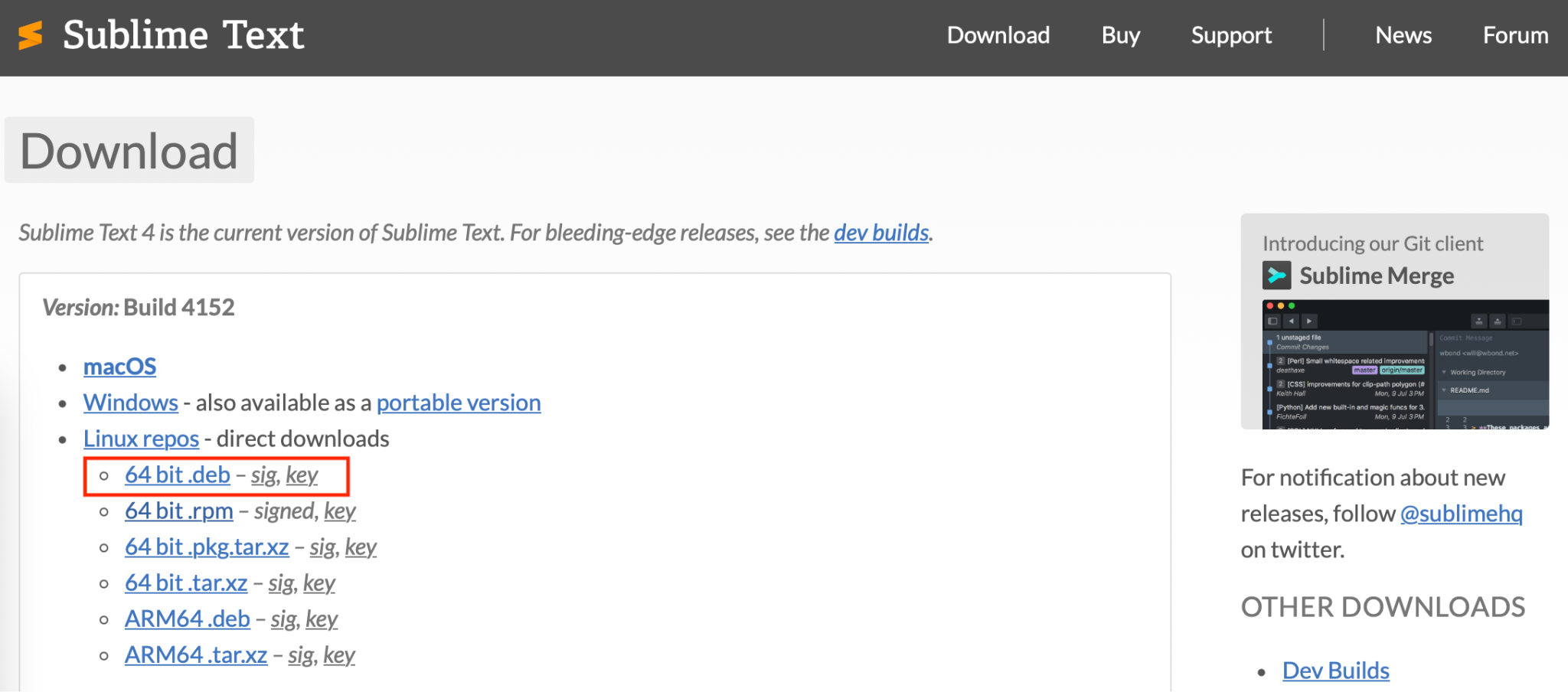This screenshot has width=1568, height=692.
Task: Click sig link for ARM64 .tar.xz
Action: click(x=301, y=655)
